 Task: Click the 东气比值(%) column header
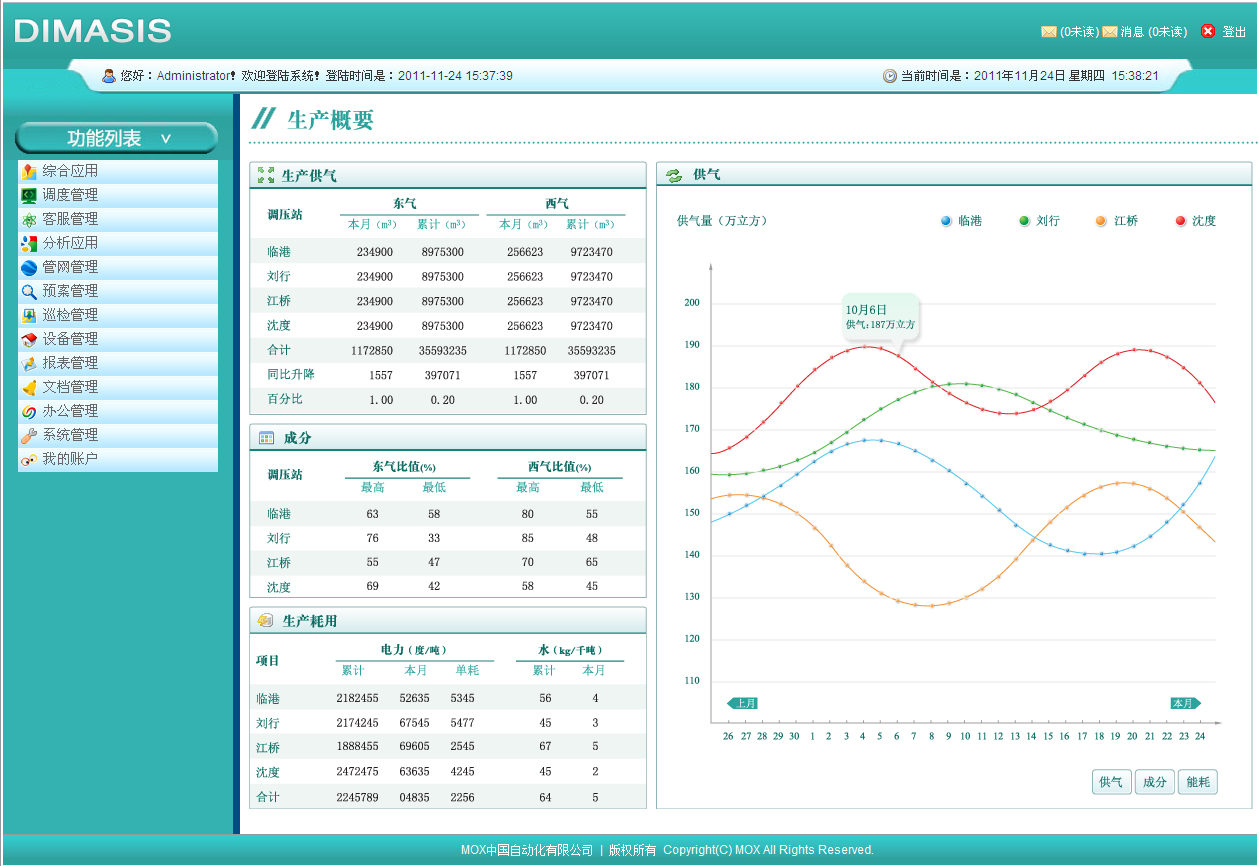(x=405, y=467)
